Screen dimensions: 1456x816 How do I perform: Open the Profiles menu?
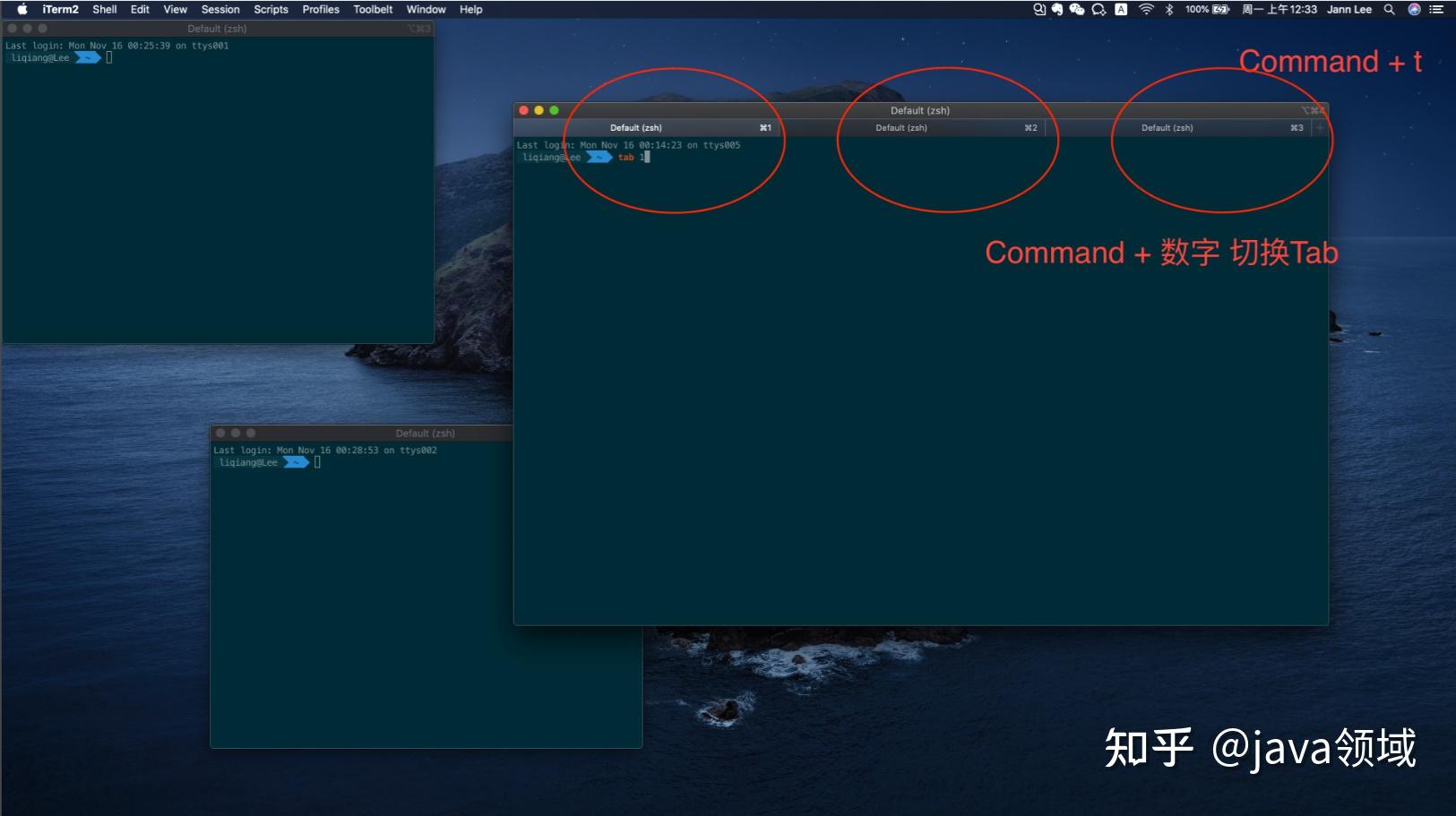(321, 10)
